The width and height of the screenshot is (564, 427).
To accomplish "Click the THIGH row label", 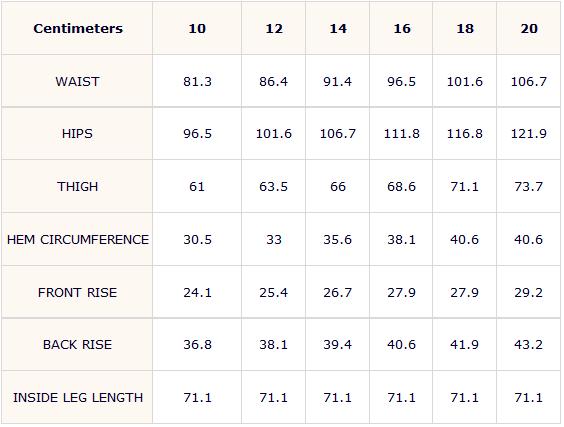I will pos(77,187).
